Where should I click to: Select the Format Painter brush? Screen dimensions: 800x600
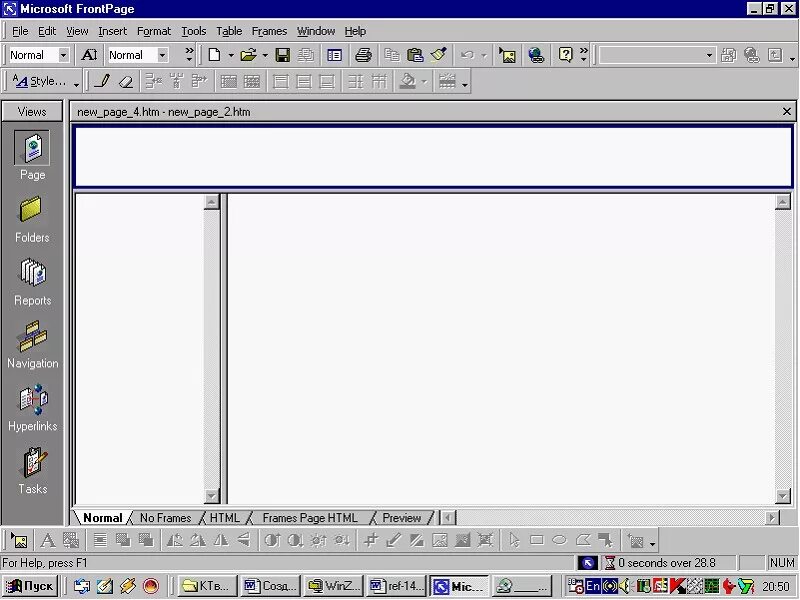pos(439,55)
